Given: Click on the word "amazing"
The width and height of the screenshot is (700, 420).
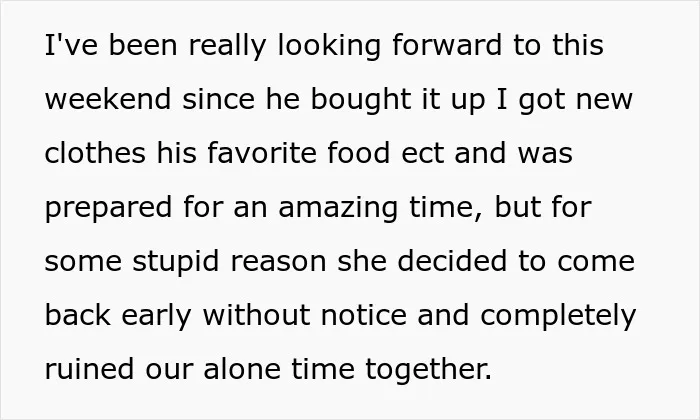Looking at the screenshot, I should click(x=338, y=208).
